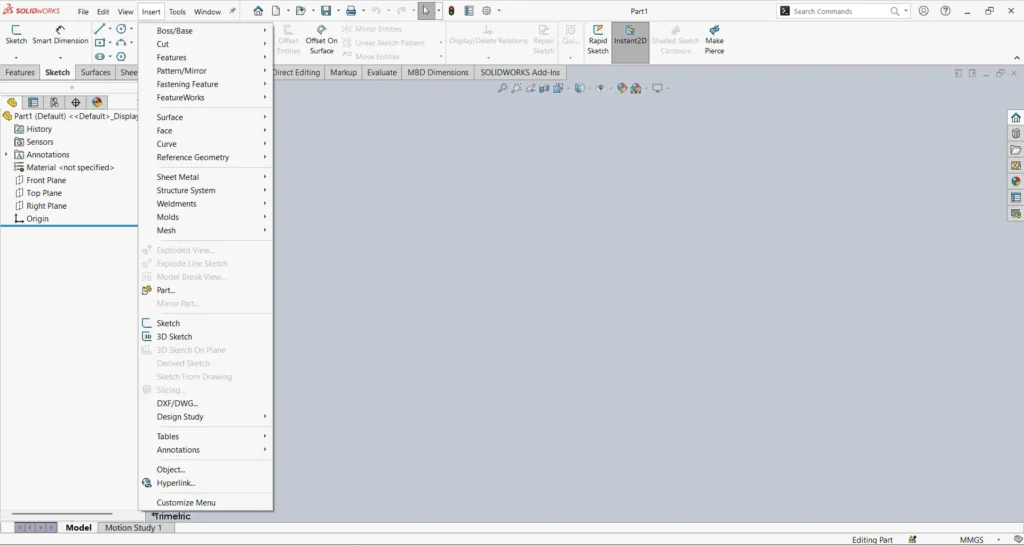
Task: Select the Arc sketch tool
Action: click(121, 42)
